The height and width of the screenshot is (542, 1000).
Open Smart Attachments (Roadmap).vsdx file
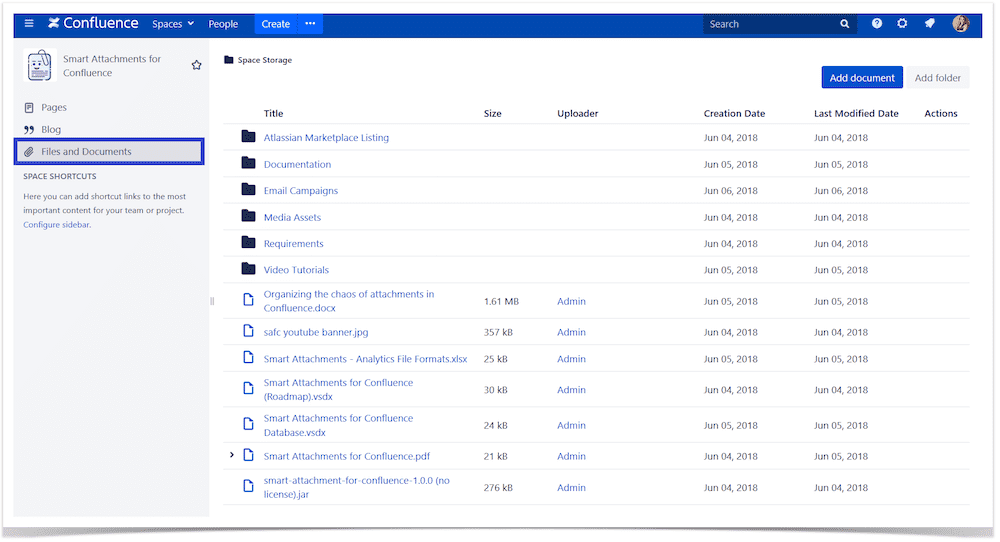point(338,390)
